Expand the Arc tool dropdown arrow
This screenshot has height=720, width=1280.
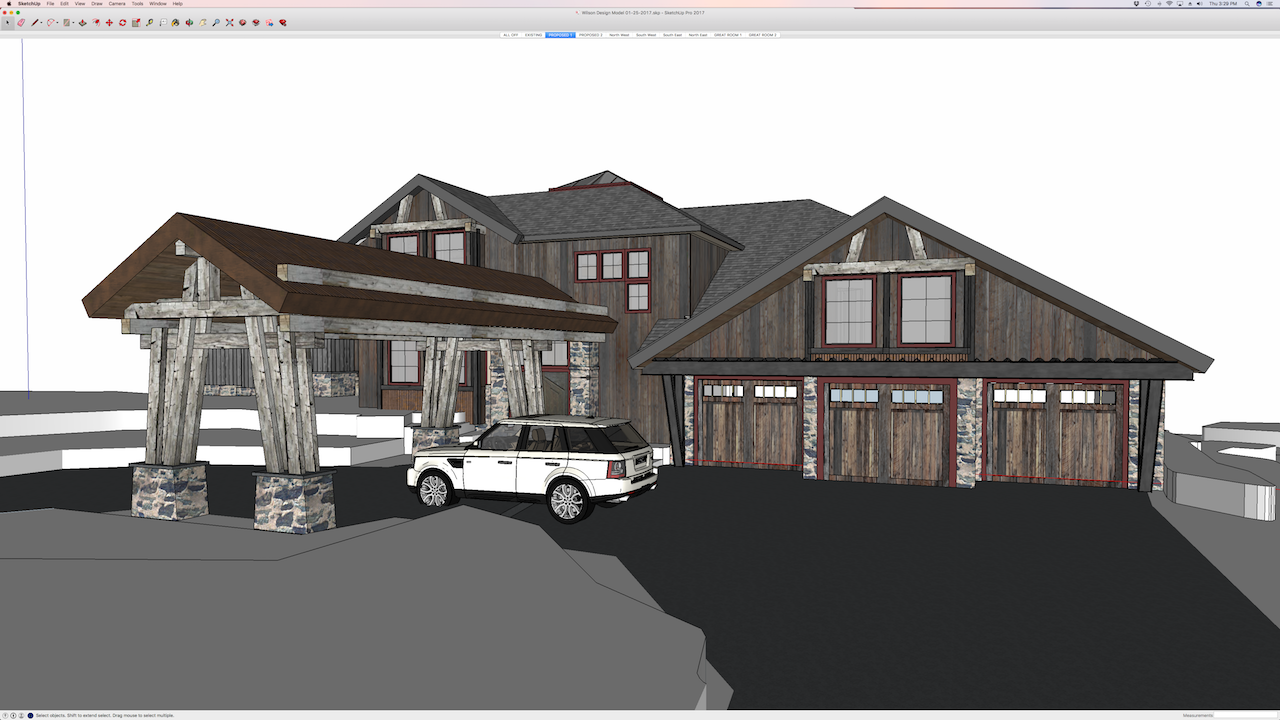point(58,23)
